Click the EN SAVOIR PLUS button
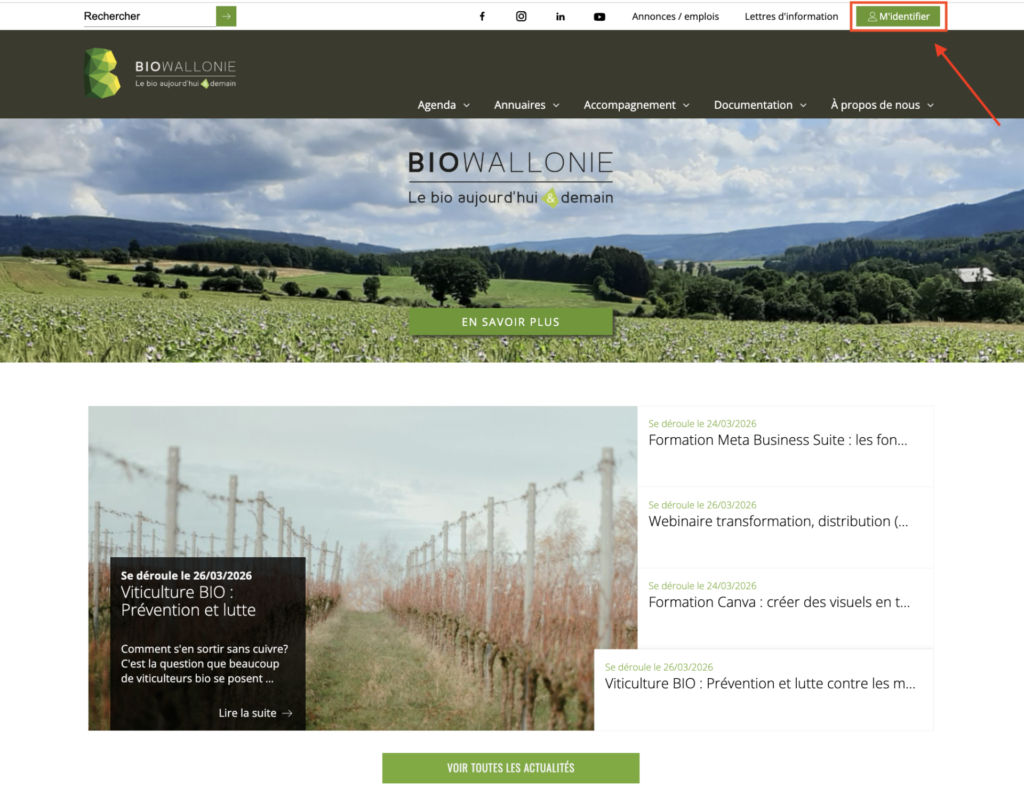1024x787 pixels. pos(510,321)
